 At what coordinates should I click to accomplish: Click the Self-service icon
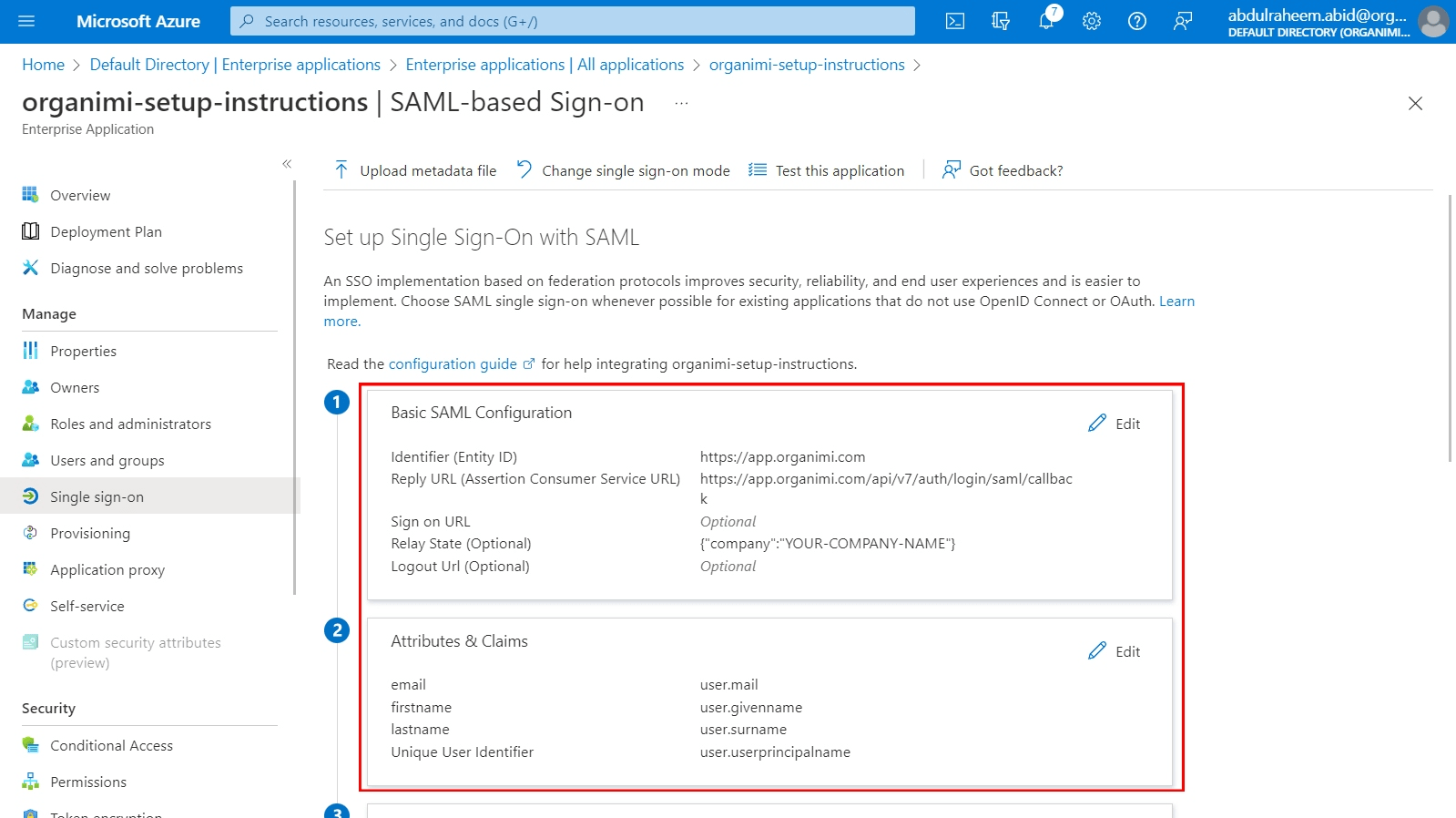30,605
